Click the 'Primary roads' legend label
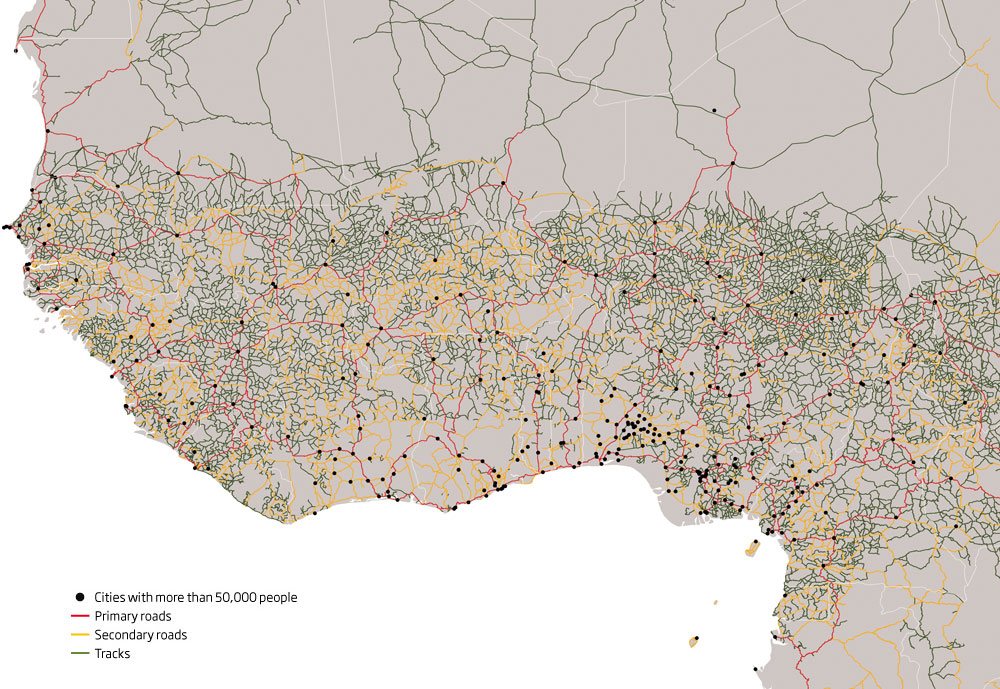This screenshot has height=689, width=1000. coord(133,616)
